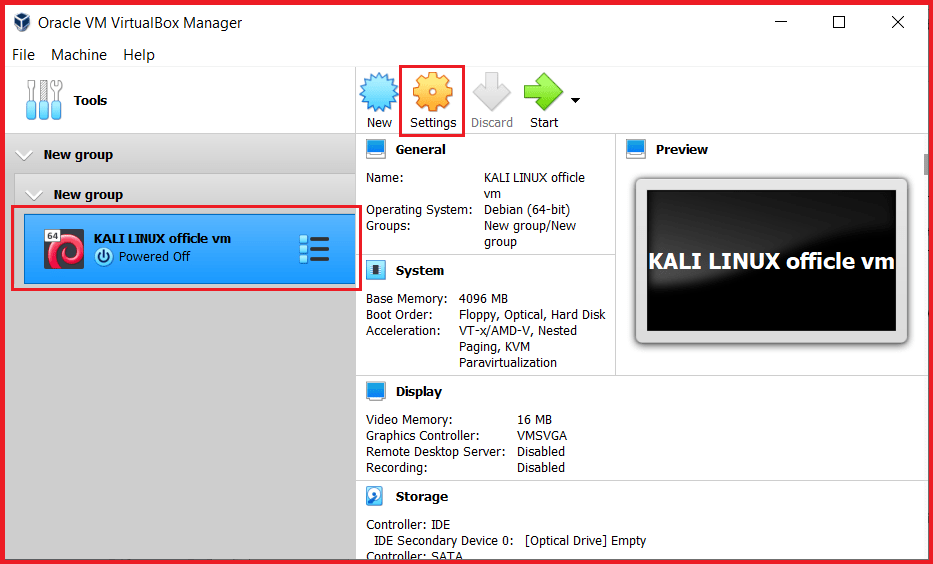Click the Discard toolbar icon
The height and width of the screenshot is (564, 933).
491,92
